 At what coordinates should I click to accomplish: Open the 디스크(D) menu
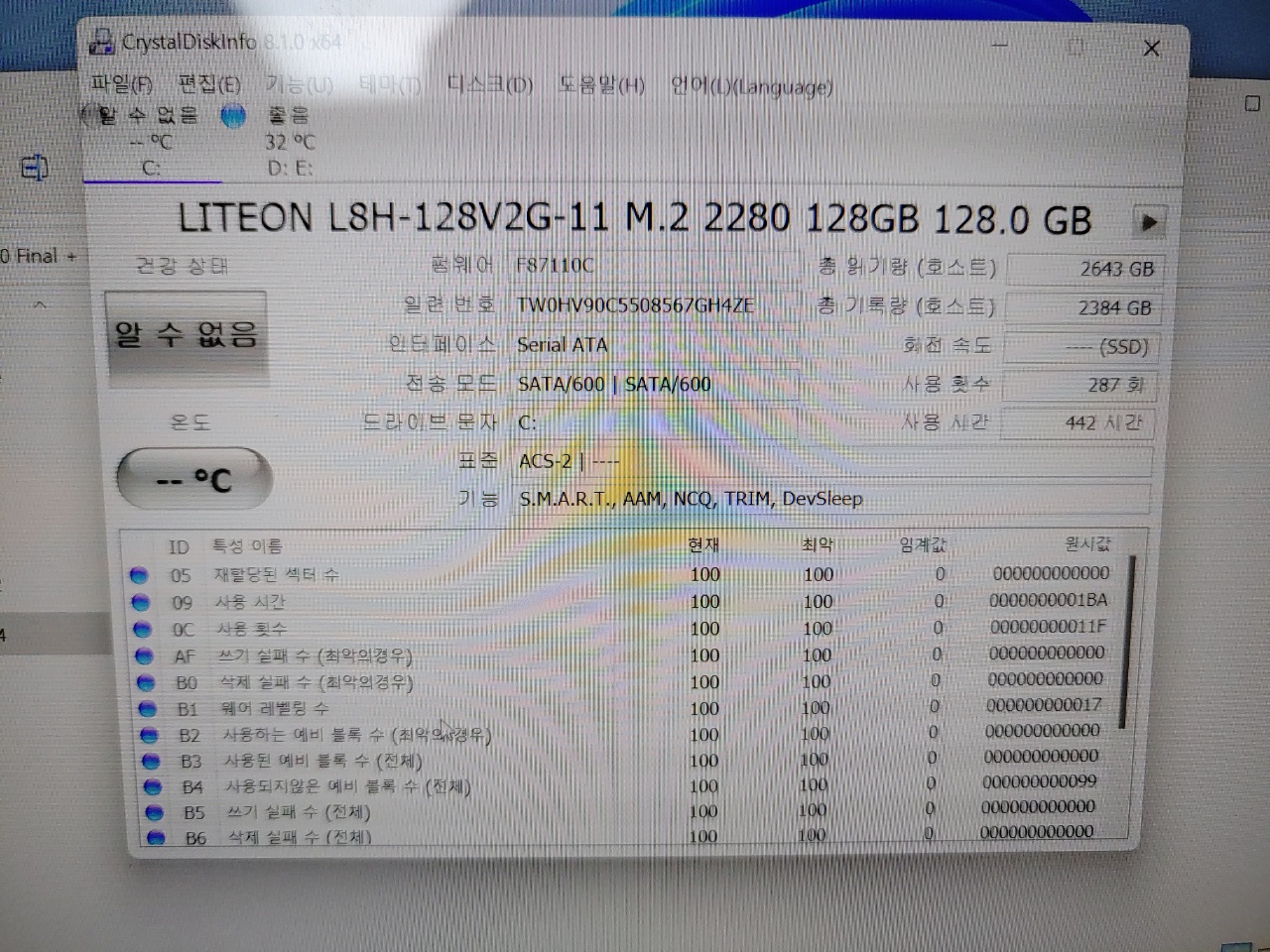click(x=490, y=85)
